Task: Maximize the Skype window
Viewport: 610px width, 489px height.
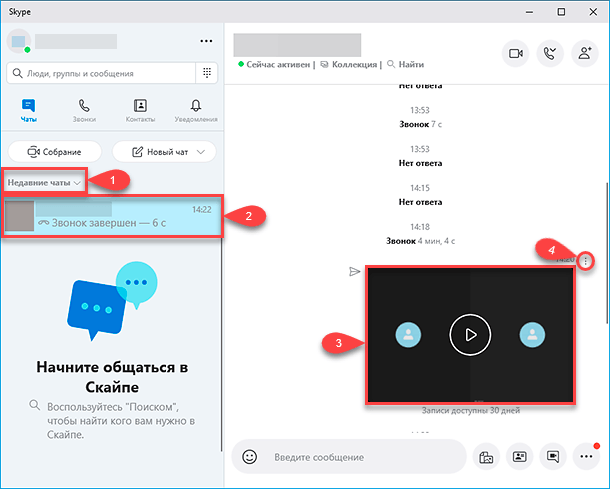Action: point(561,12)
